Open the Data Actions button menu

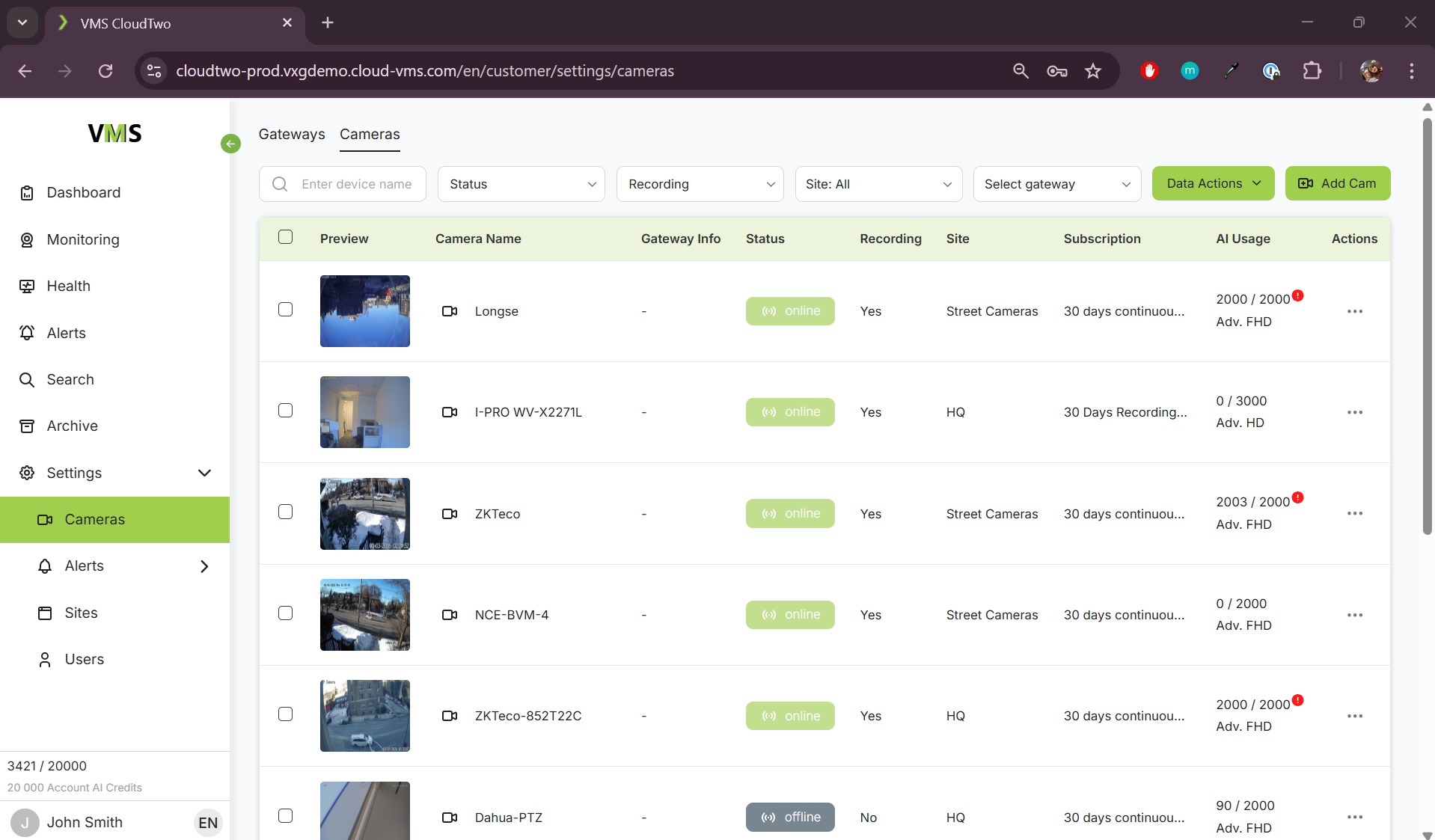(1213, 184)
